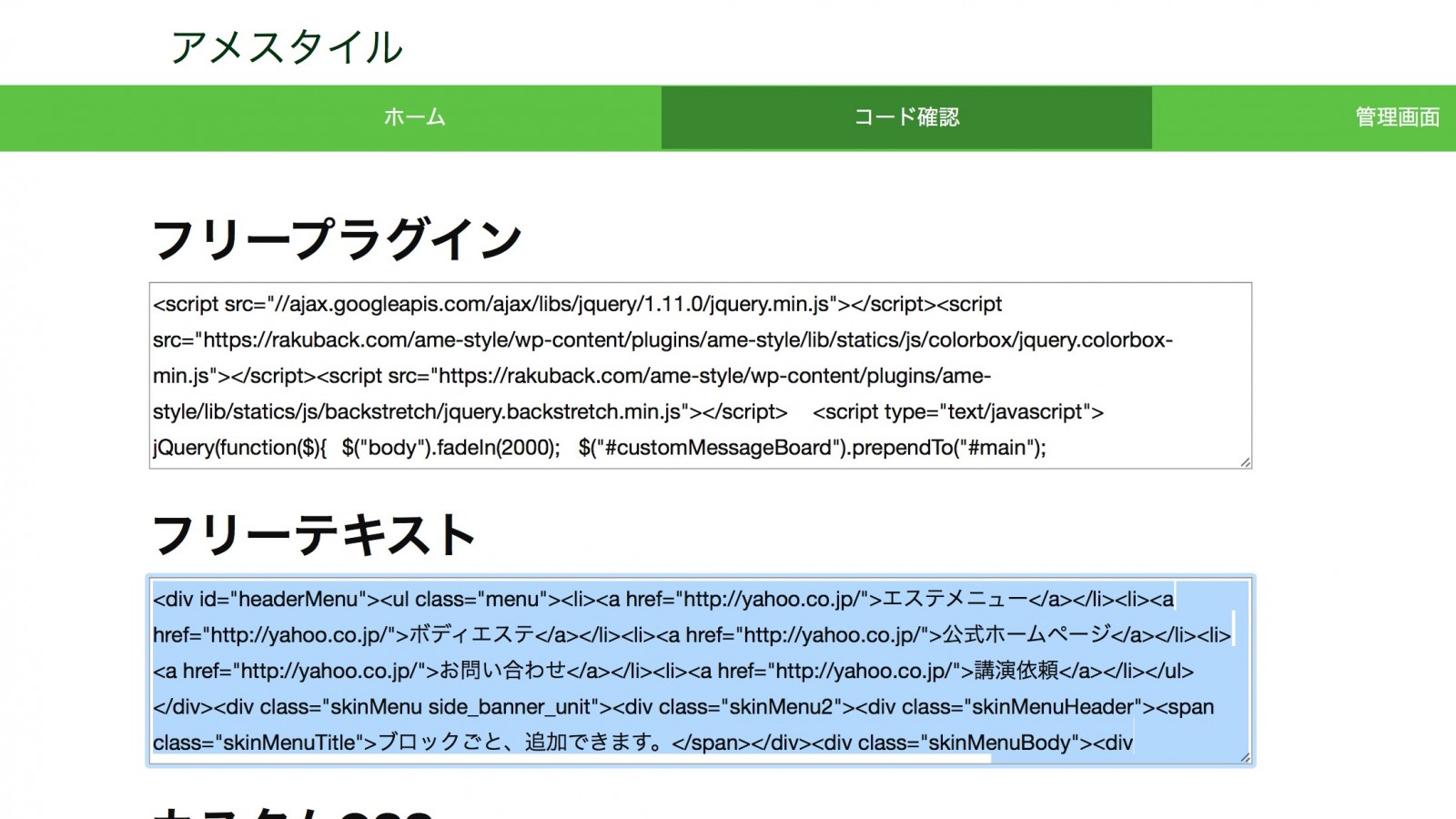Click the text ボディエステ in the free text code

pyautogui.click(x=471, y=635)
